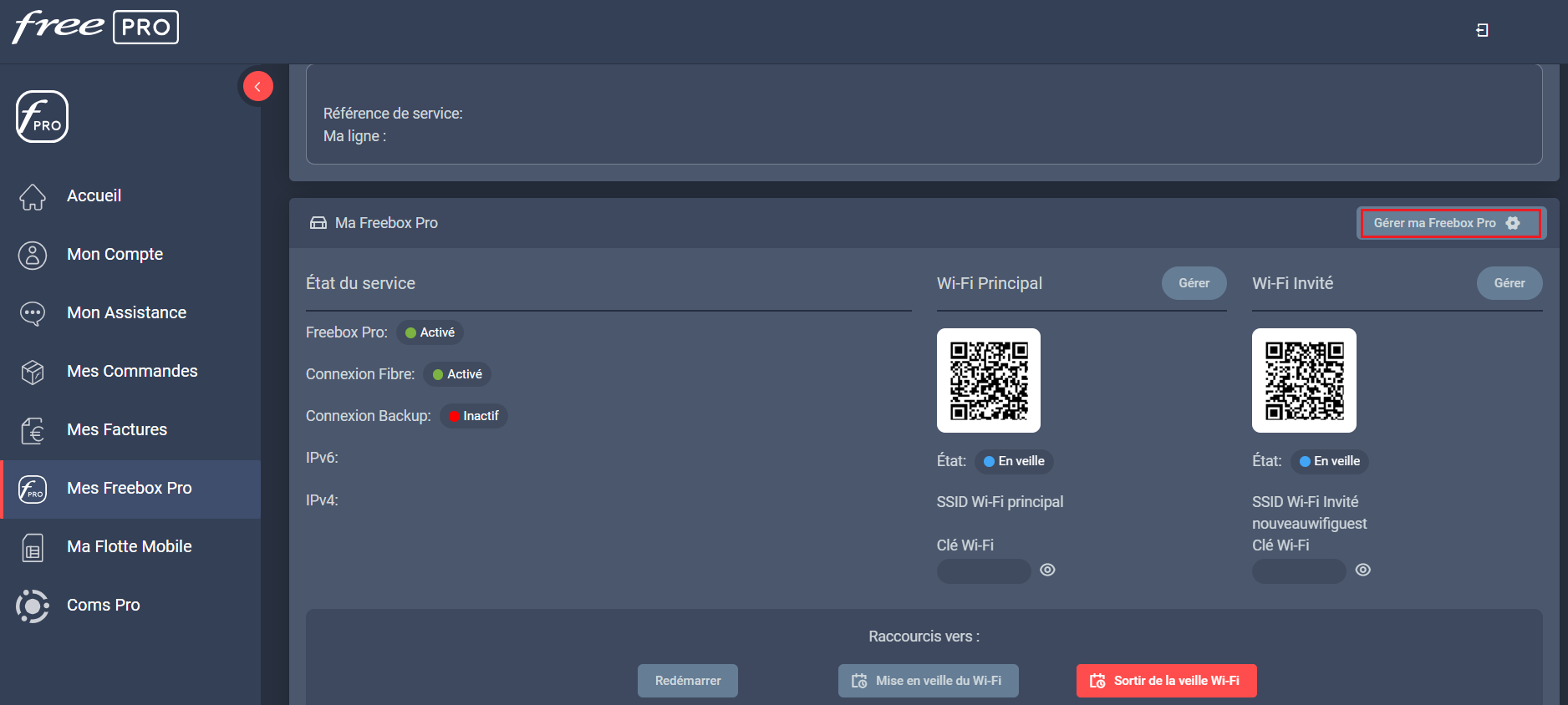Click the Accueil home icon
The image size is (1568, 705).
pos(33,197)
